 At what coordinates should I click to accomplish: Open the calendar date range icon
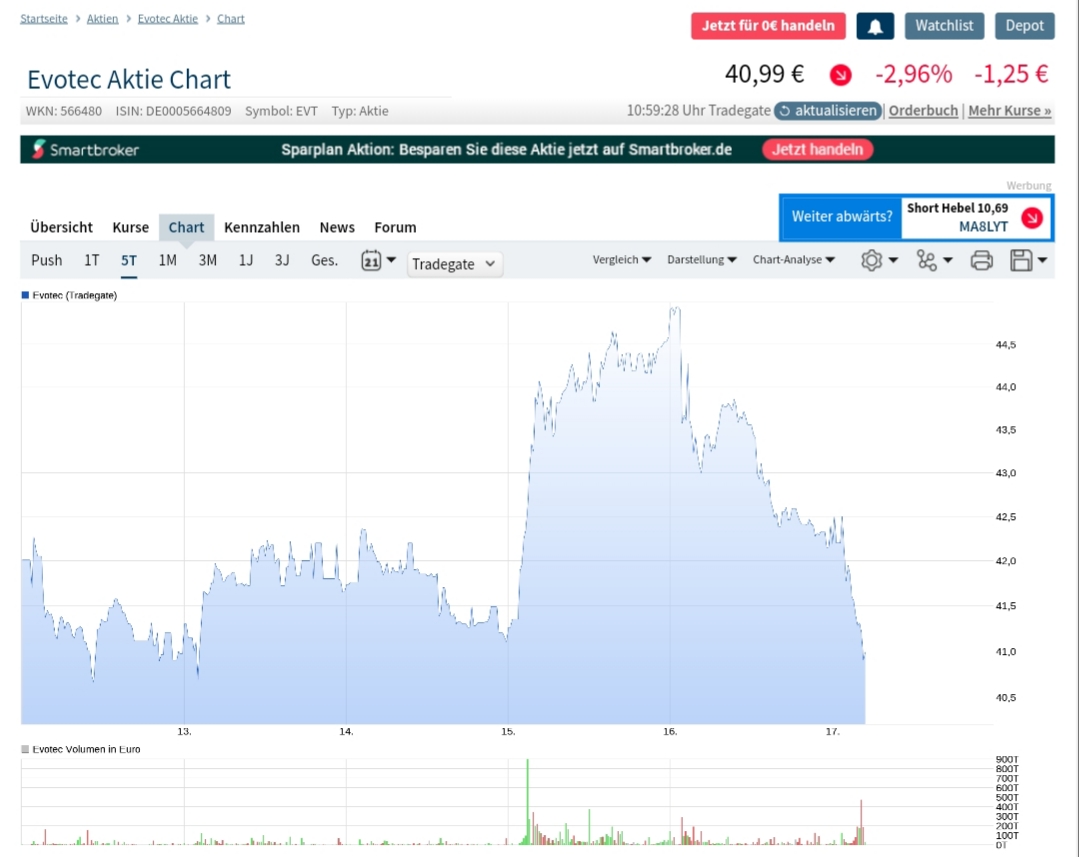[372, 260]
